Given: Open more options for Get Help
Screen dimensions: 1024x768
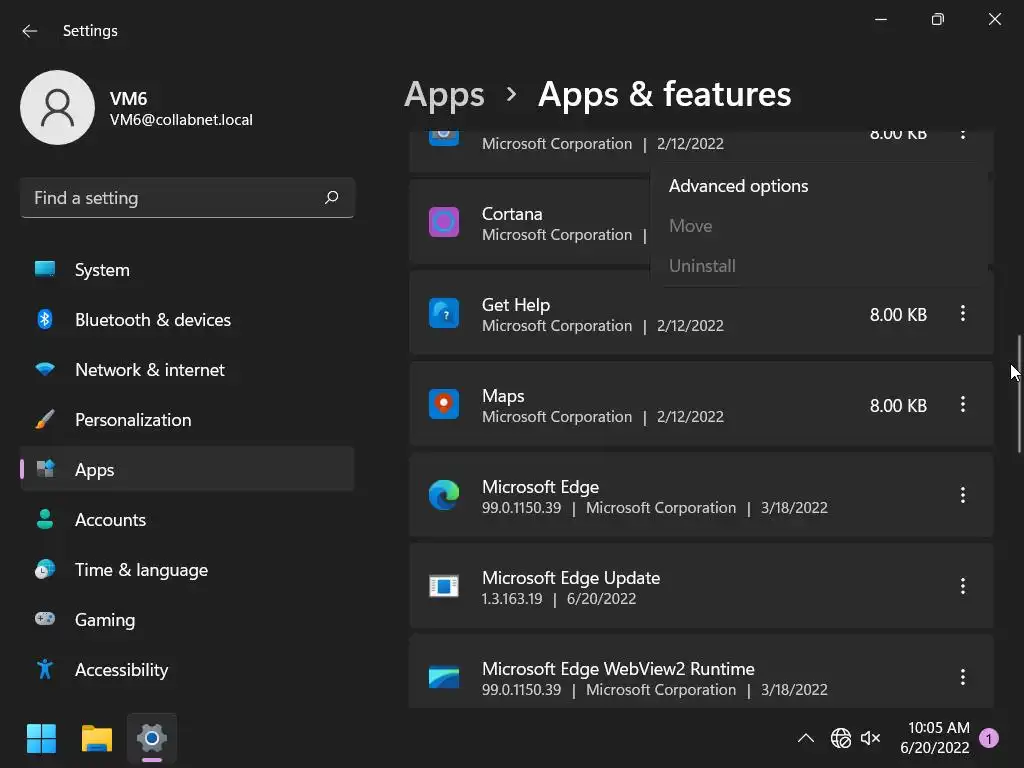Looking at the screenshot, I should coord(962,313).
